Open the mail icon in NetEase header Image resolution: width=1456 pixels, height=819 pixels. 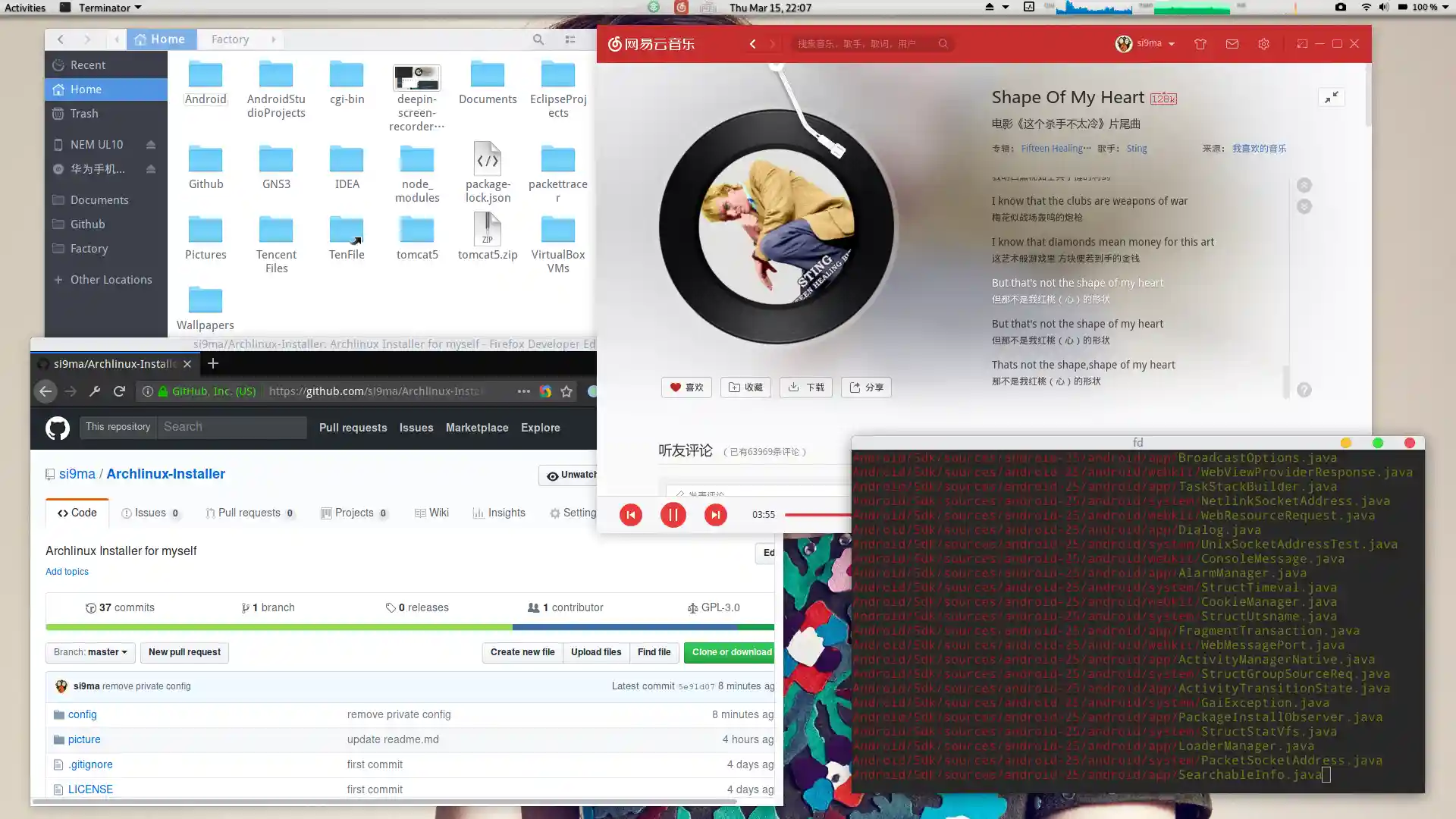1232,44
